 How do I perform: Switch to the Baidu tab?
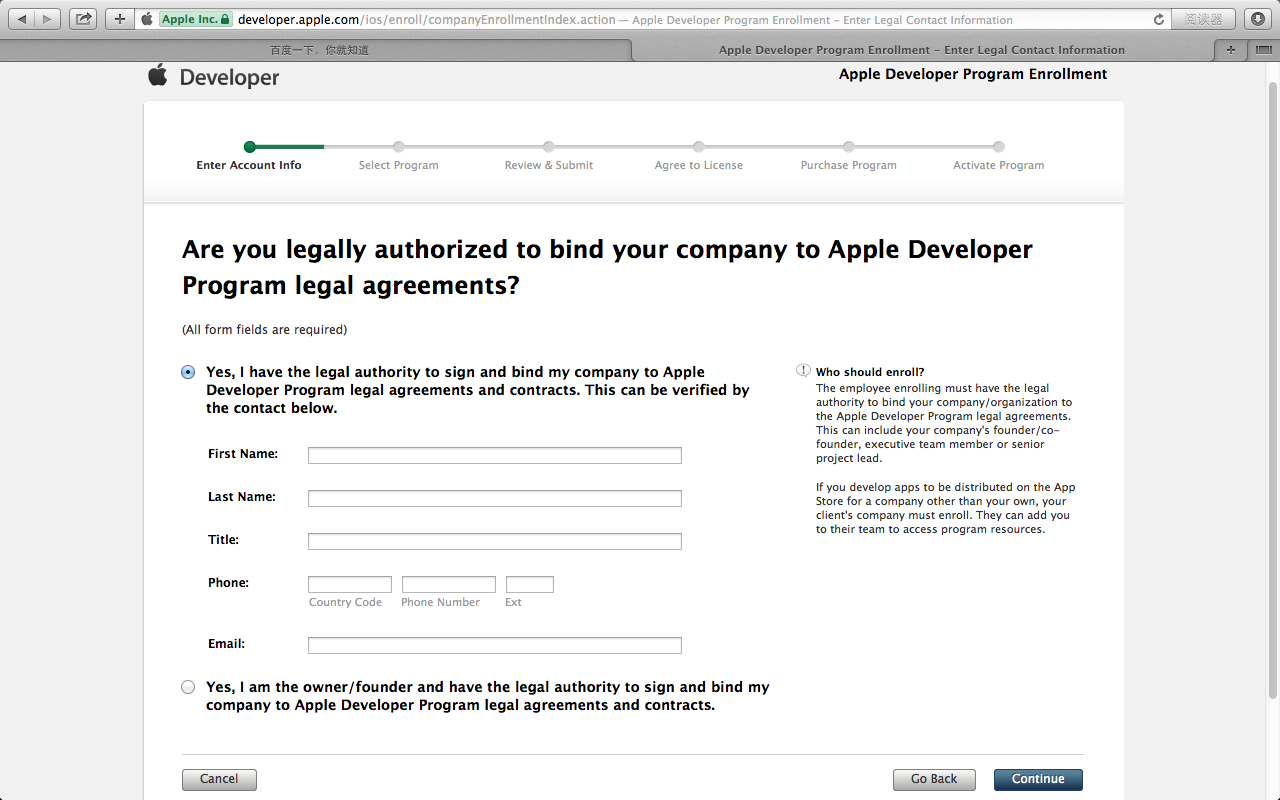pyautogui.click(x=319, y=50)
